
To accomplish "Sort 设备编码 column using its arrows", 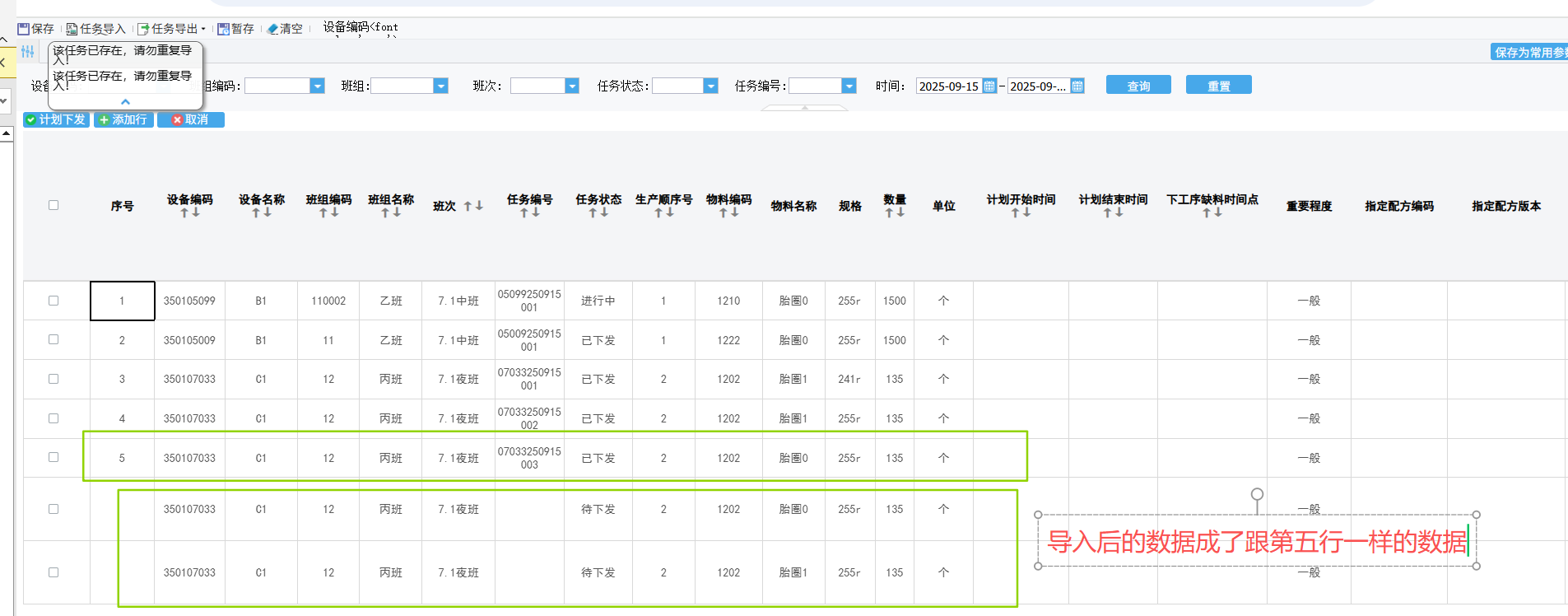I will click(x=190, y=212).
